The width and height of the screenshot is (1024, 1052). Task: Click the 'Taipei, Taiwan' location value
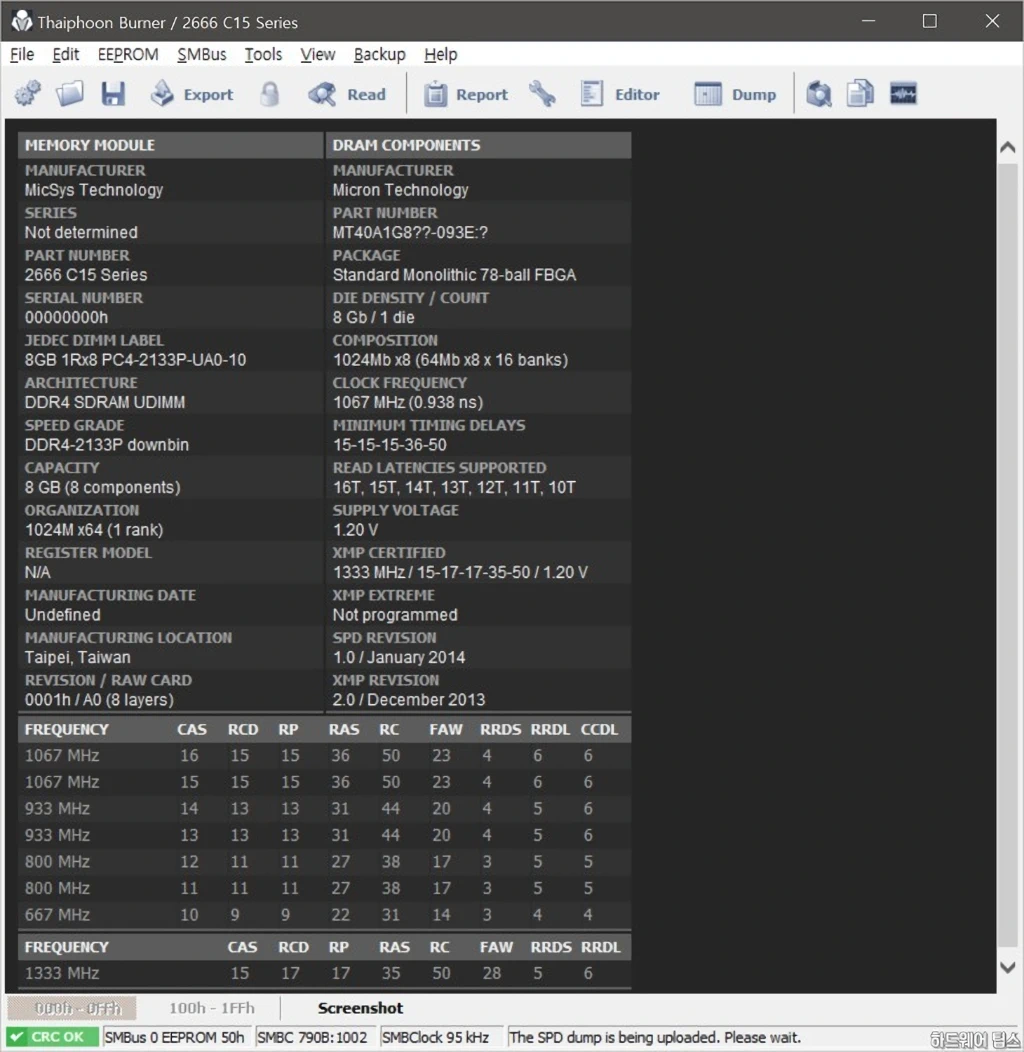pyautogui.click(x=78, y=657)
